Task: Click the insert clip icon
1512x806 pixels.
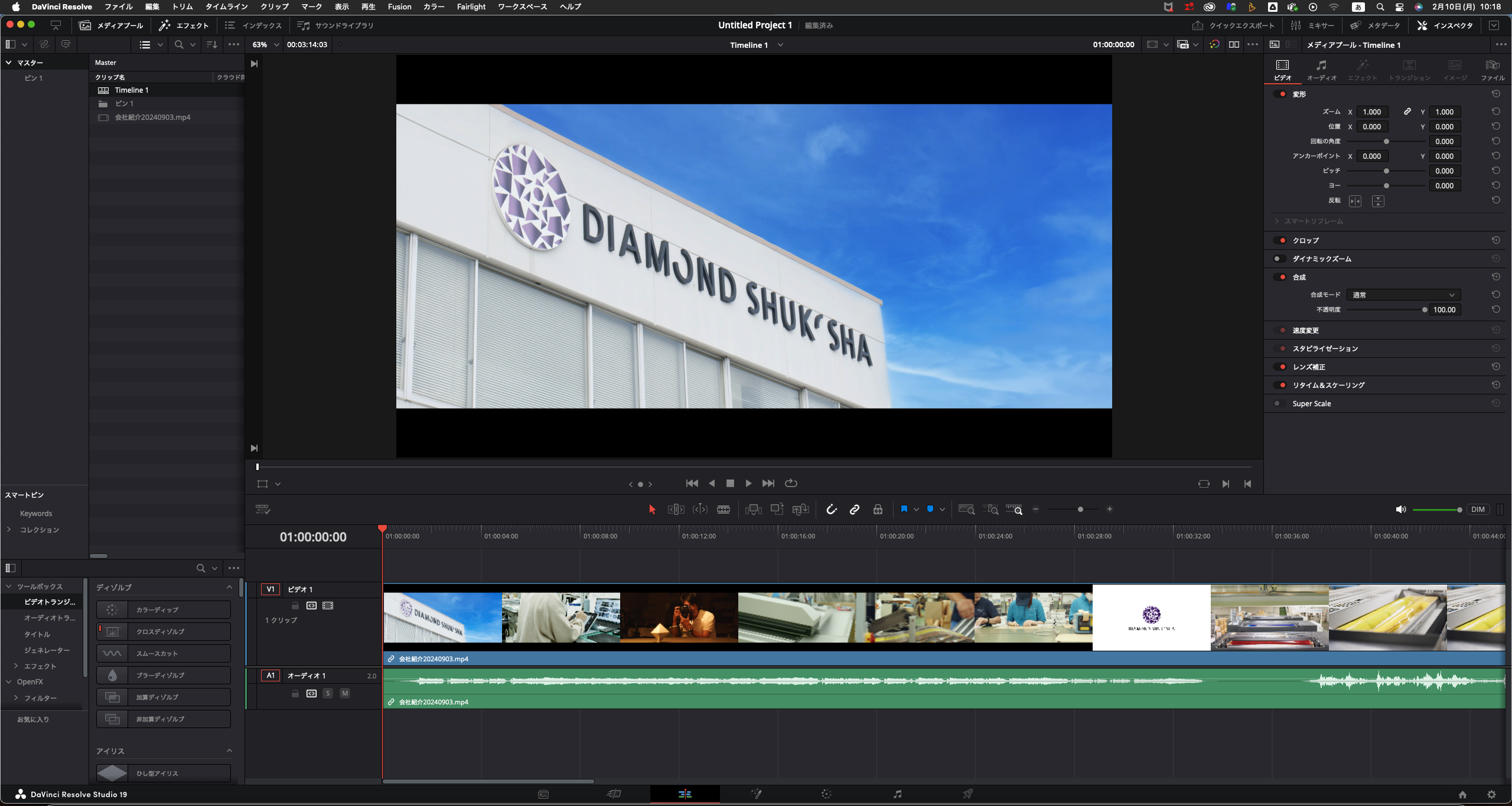Action: coord(754,510)
